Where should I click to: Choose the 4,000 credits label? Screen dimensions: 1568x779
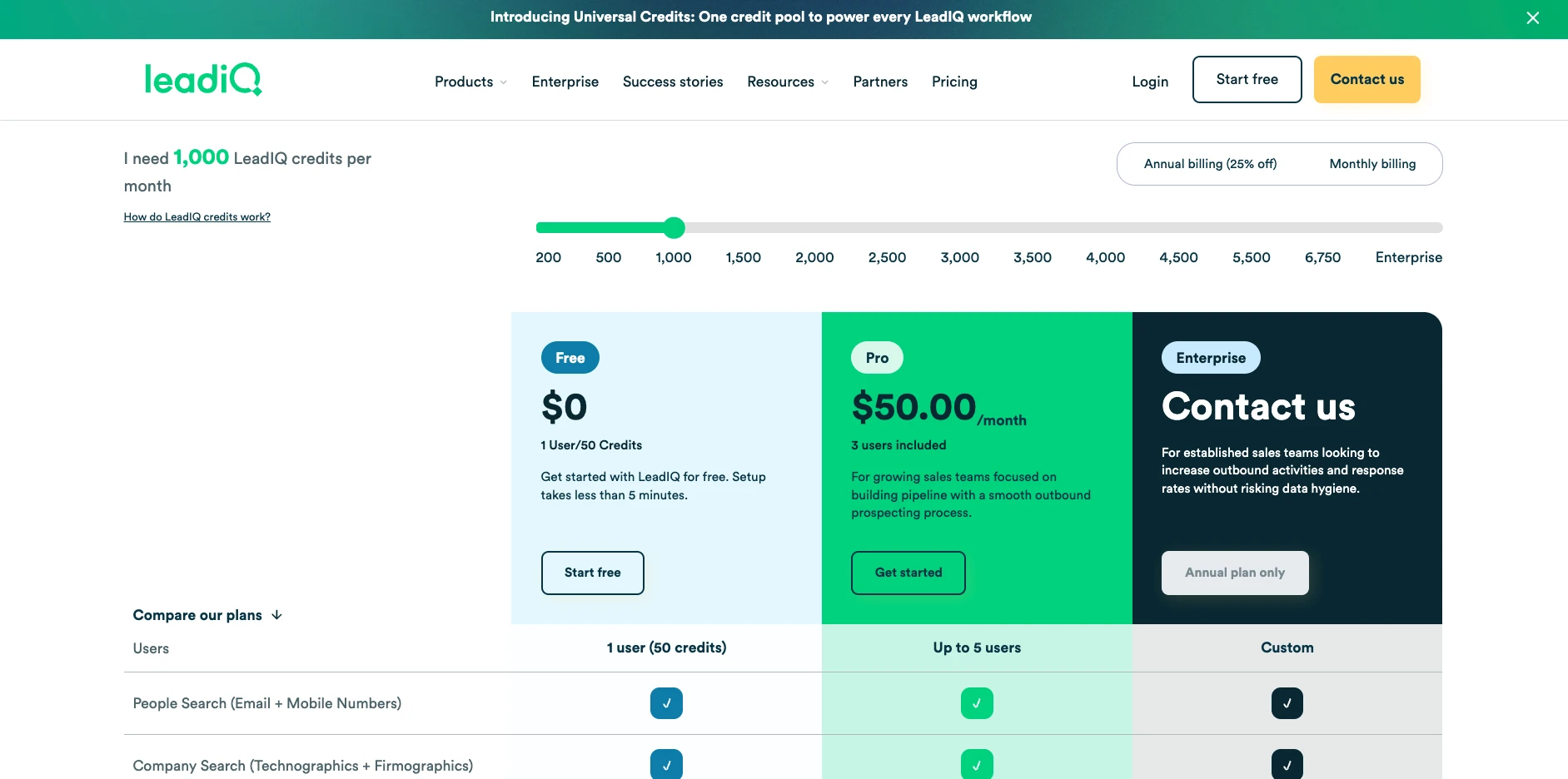pyautogui.click(x=1105, y=257)
